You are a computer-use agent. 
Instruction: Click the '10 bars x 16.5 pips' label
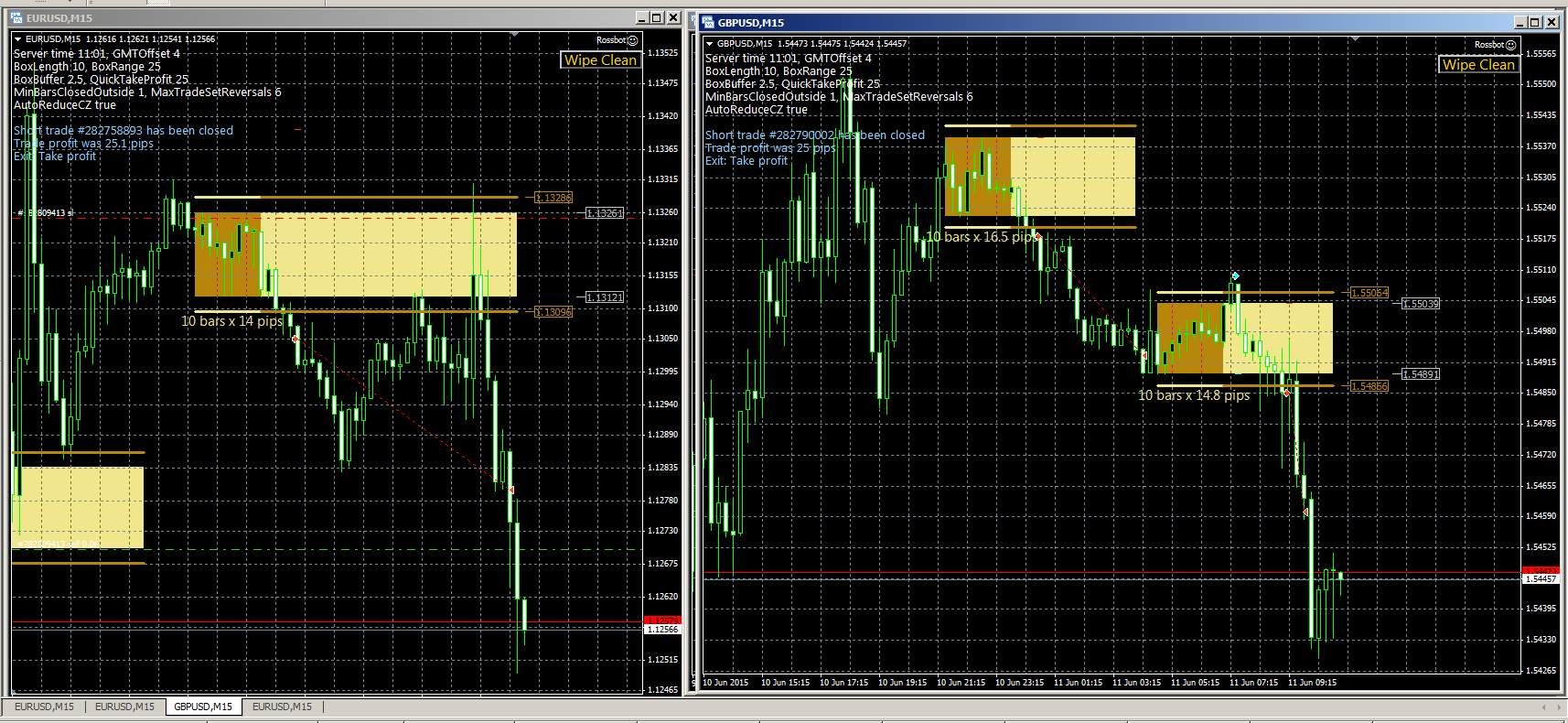tap(983, 236)
